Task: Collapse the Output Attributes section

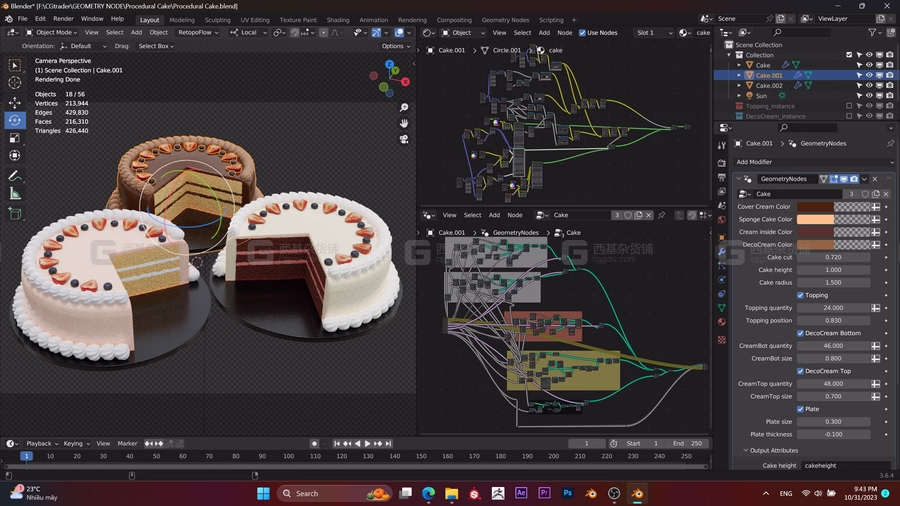Action: 746,451
